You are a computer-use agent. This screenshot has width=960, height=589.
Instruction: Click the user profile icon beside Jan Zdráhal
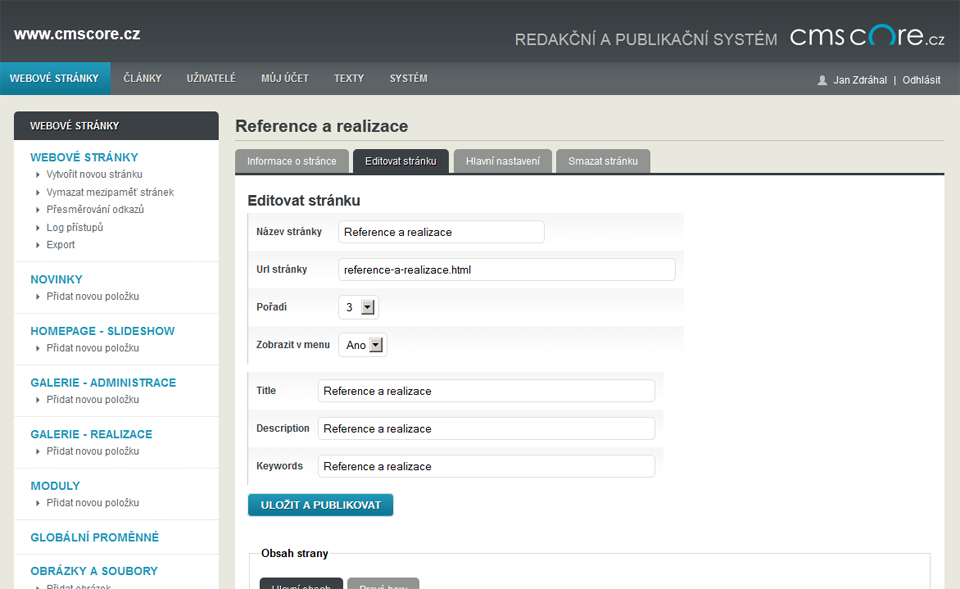point(822,80)
